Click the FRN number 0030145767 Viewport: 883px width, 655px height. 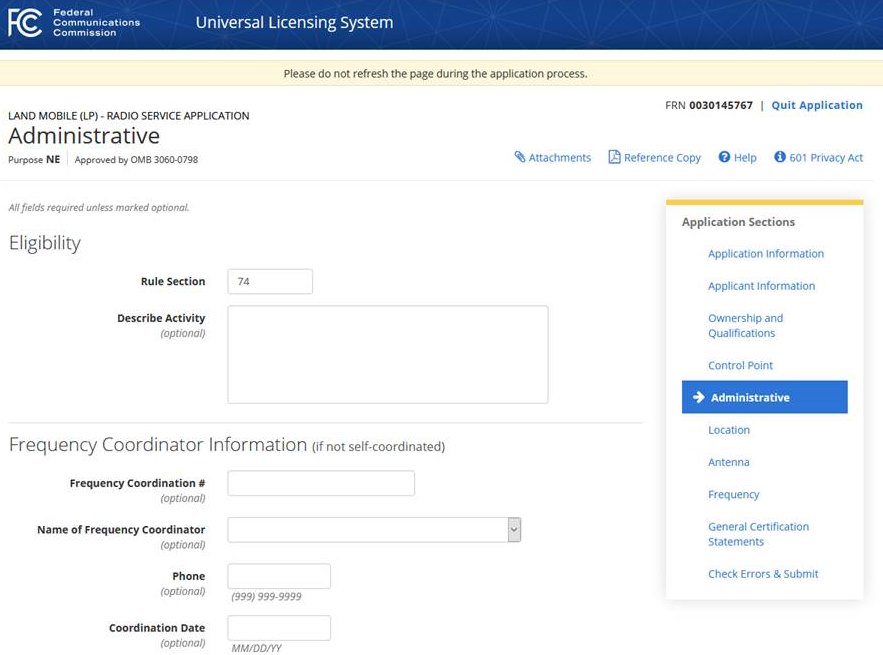point(721,105)
